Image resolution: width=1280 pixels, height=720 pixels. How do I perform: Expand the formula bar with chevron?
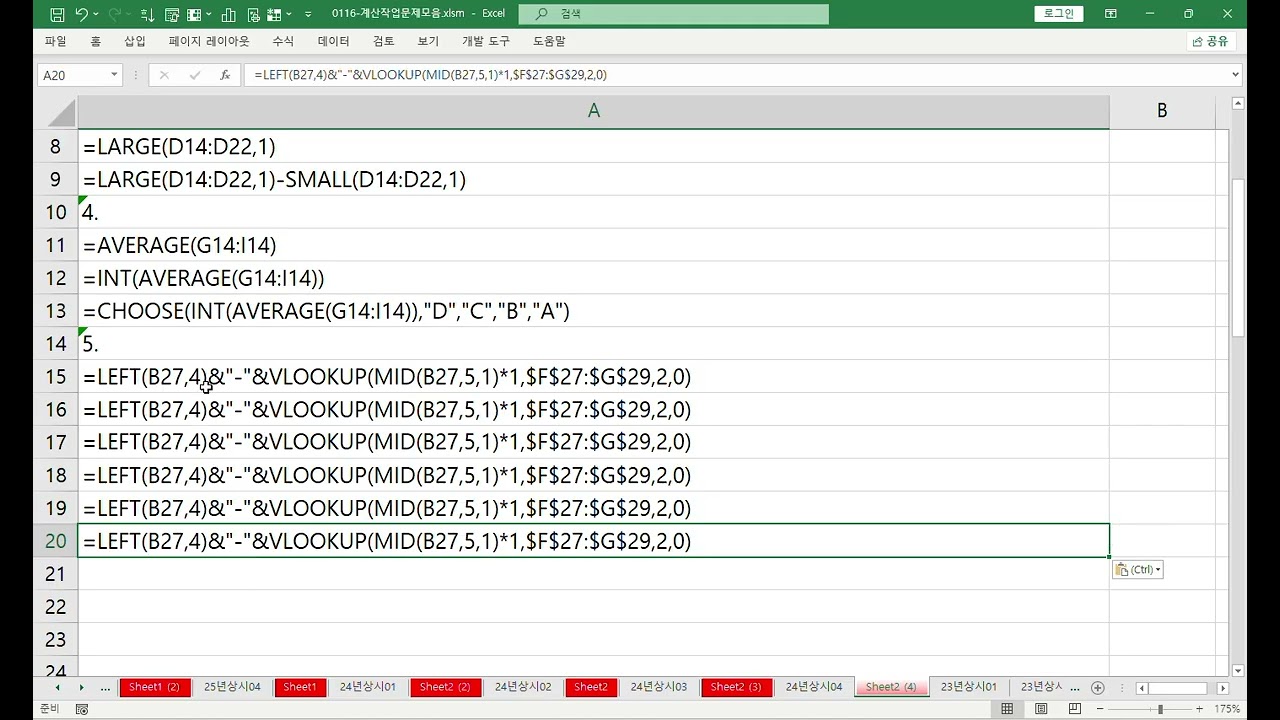pyautogui.click(x=1236, y=75)
